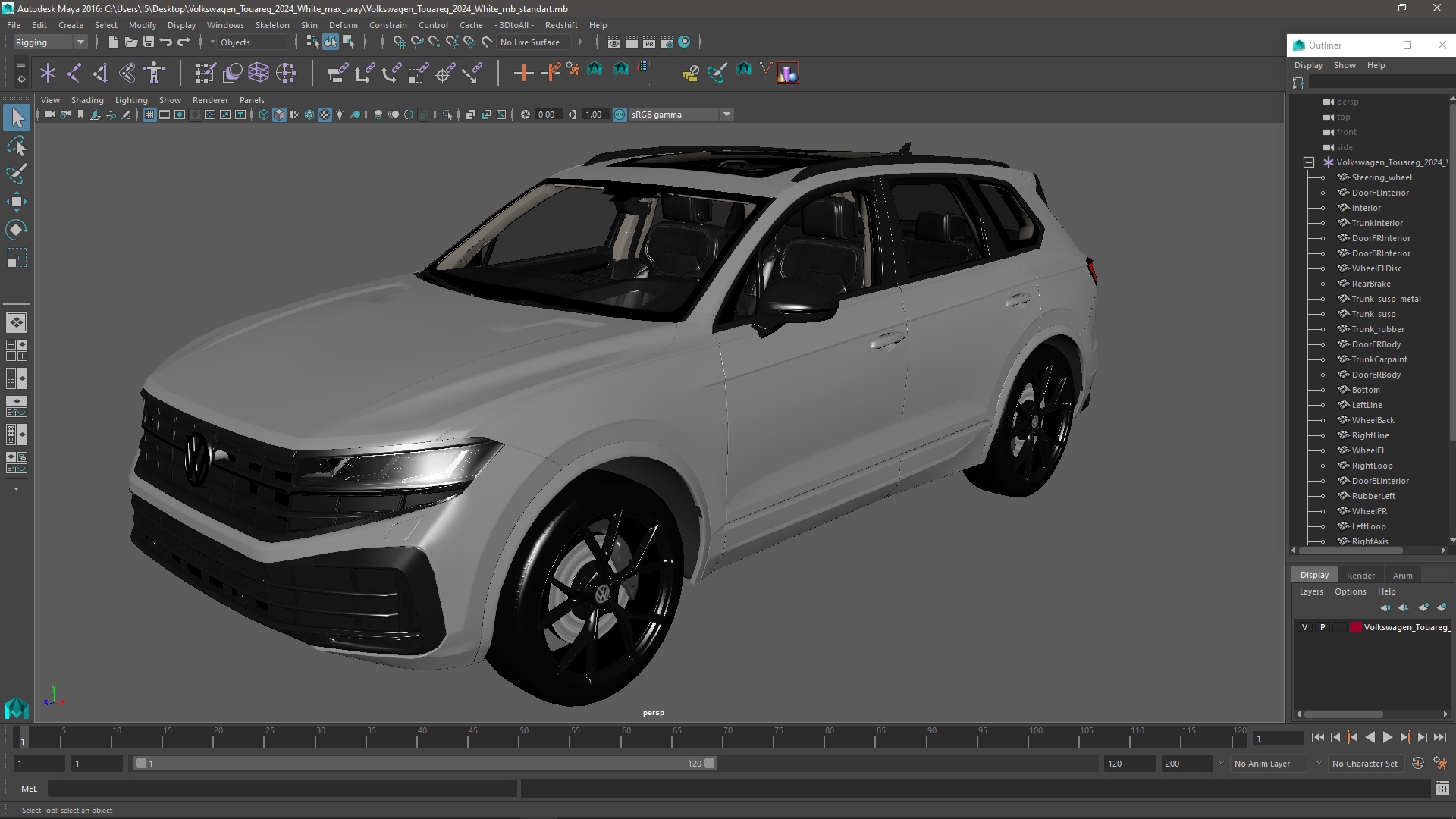Activate the Move tool in toolbox
Screen dimensions: 1456x819
coord(17,202)
